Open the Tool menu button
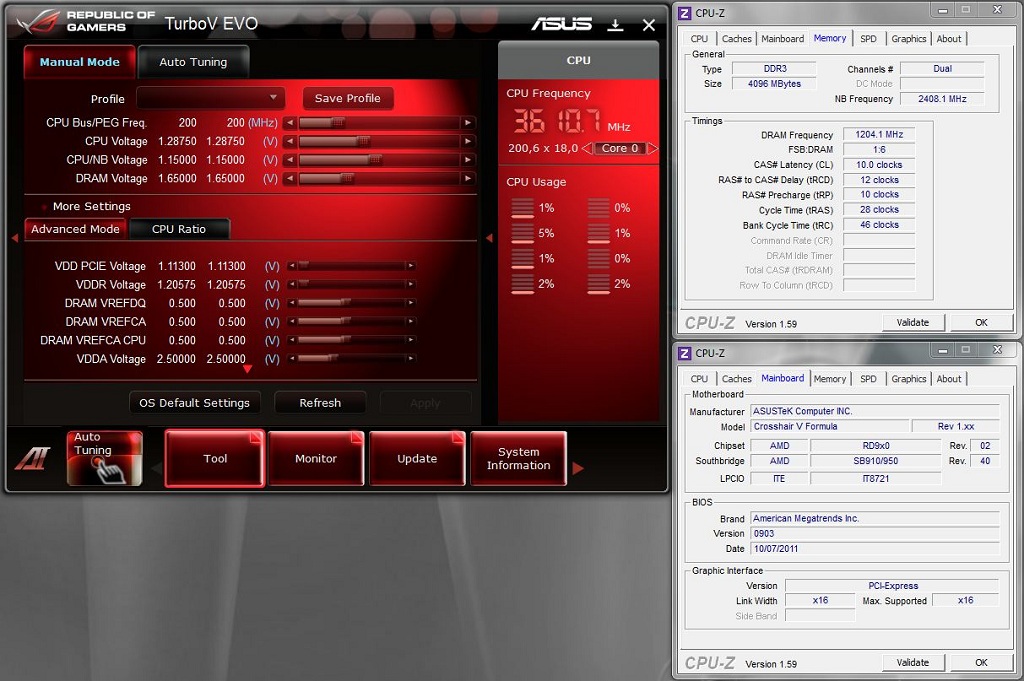This screenshot has width=1024, height=681. tap(215, 458)
